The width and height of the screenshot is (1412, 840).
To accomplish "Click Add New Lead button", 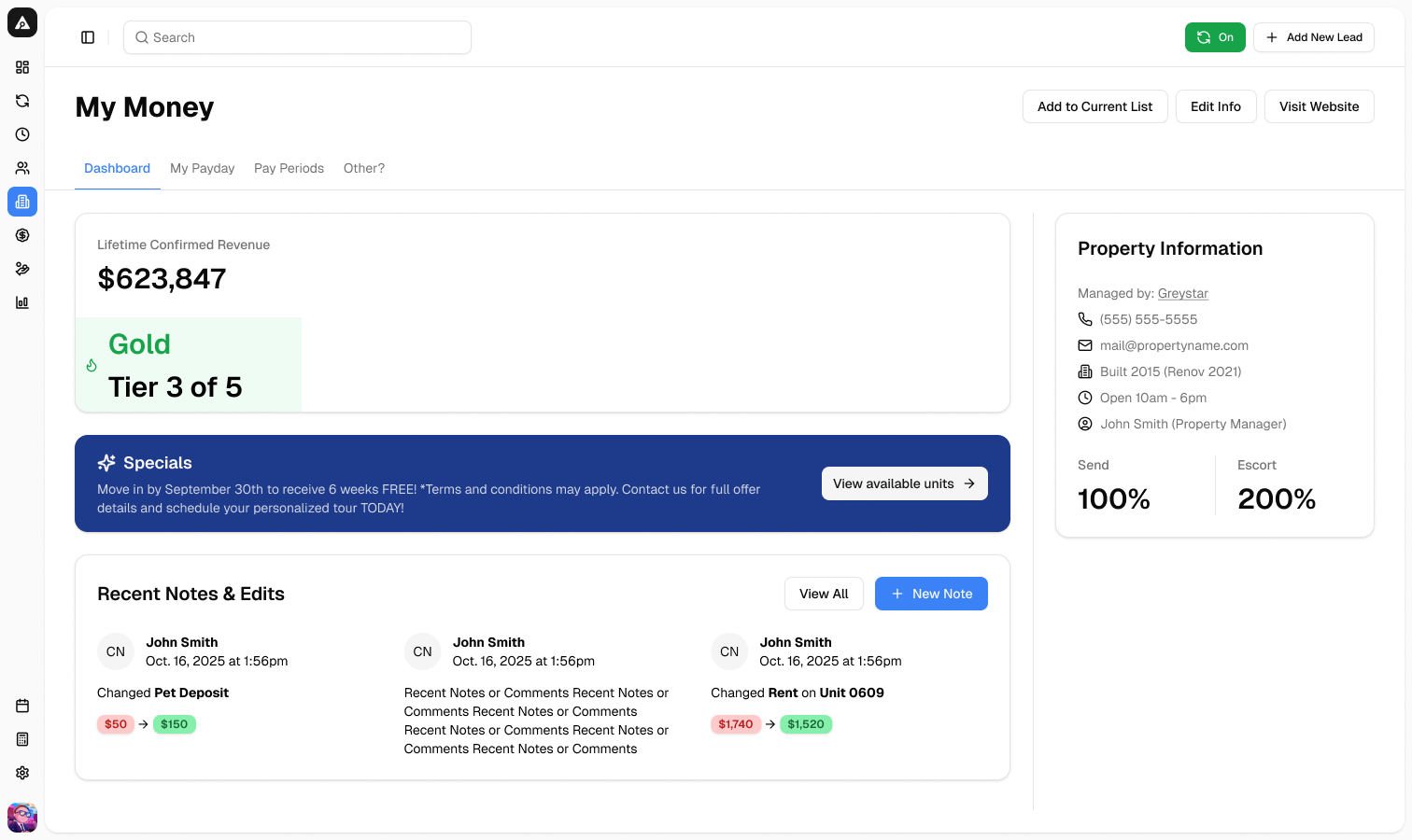I will pos(1314,37).
